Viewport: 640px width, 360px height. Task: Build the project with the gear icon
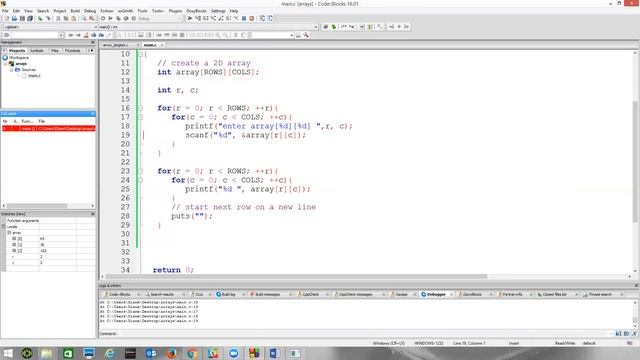[103, 18]
